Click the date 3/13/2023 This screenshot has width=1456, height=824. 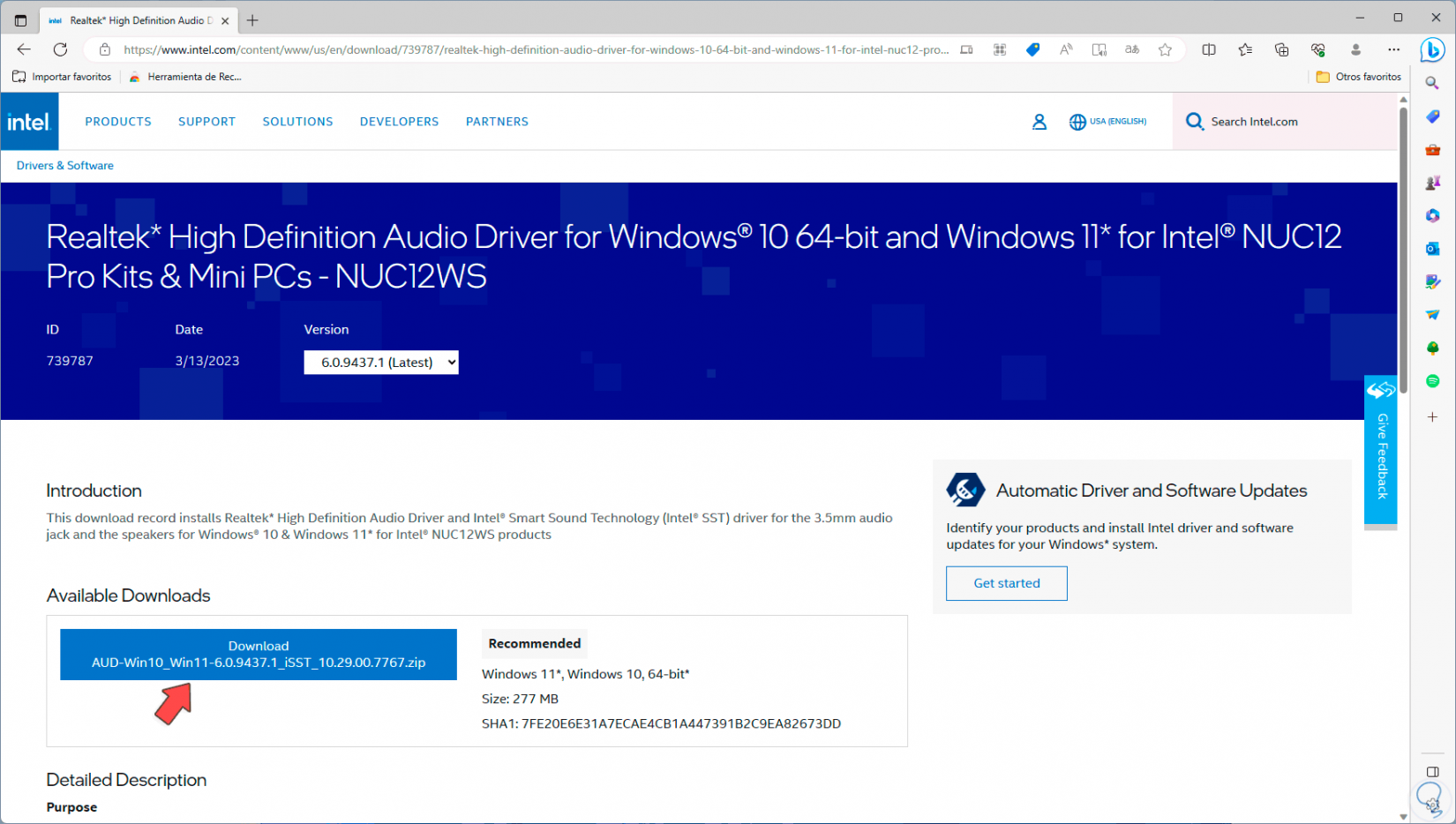pos(207,361)
